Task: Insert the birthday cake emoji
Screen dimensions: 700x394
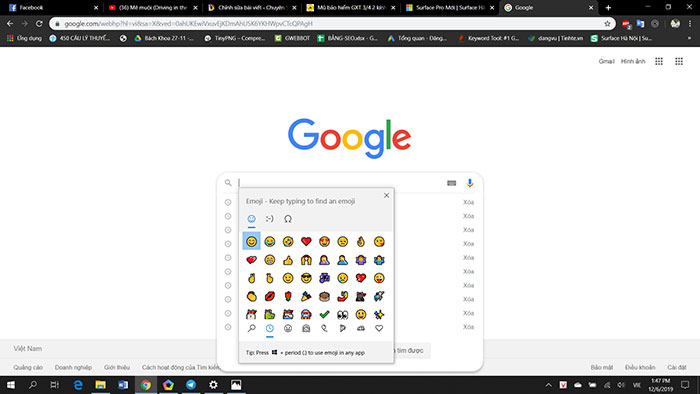Action: [325, 296]
